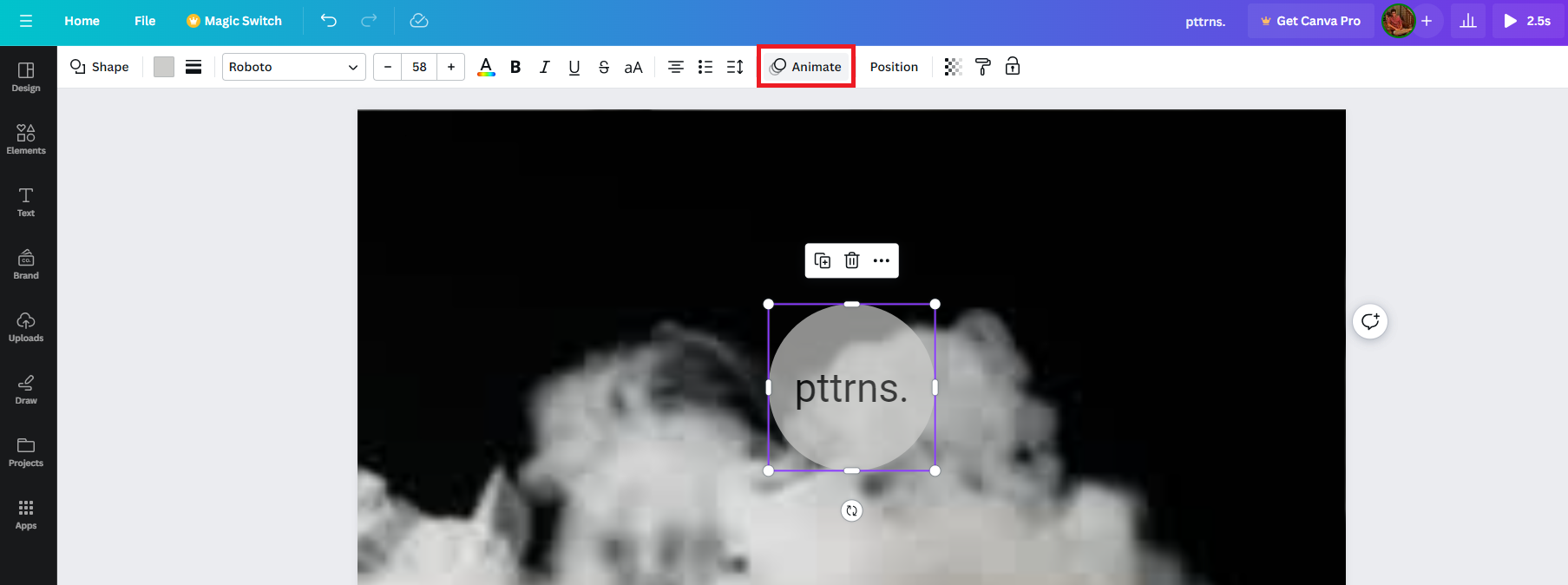Open border style options
Screen dimensions: 1568x585
(x=194, y=67)
